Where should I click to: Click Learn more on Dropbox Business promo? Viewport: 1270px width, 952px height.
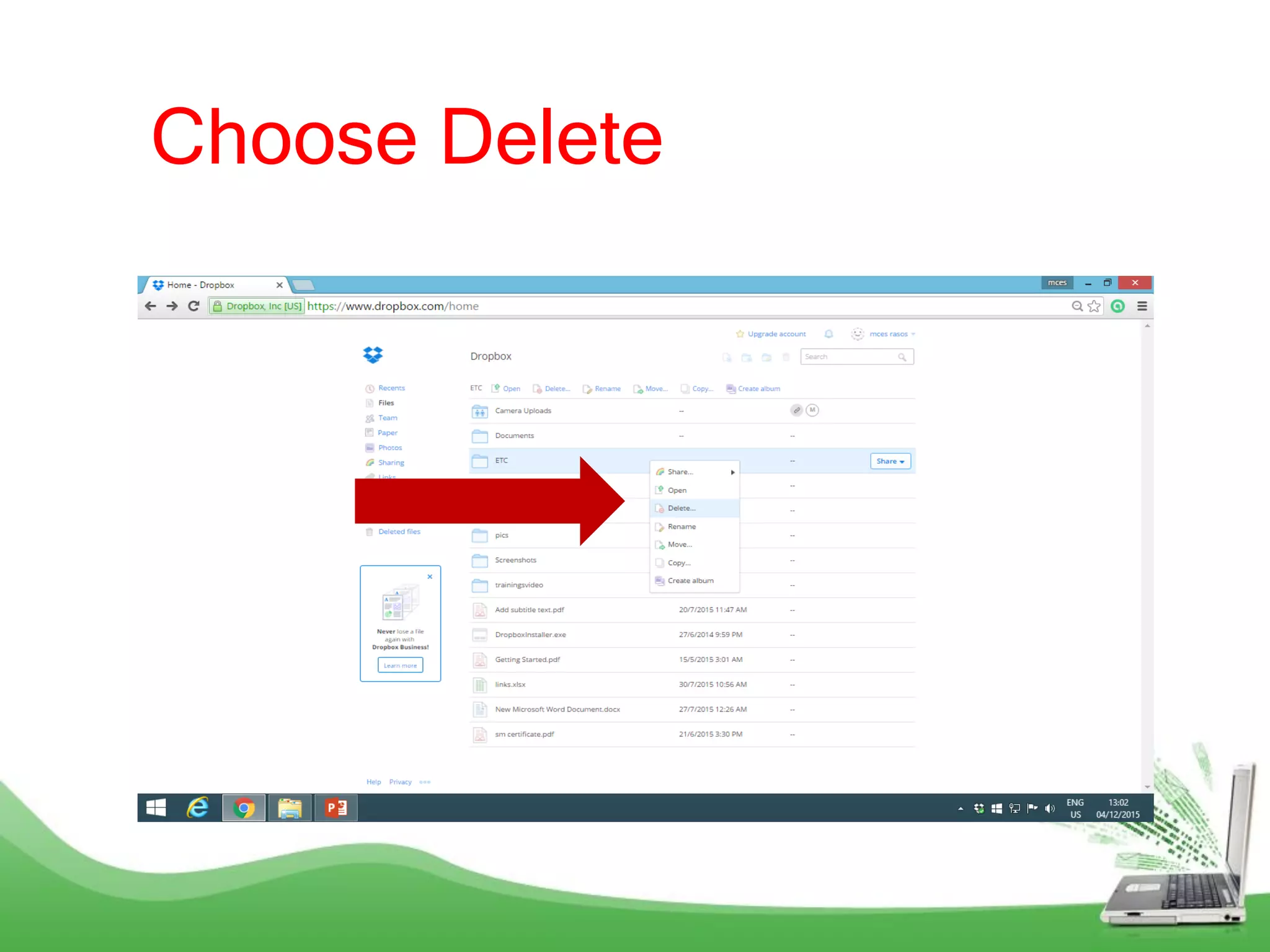click(x=401, y=665)
